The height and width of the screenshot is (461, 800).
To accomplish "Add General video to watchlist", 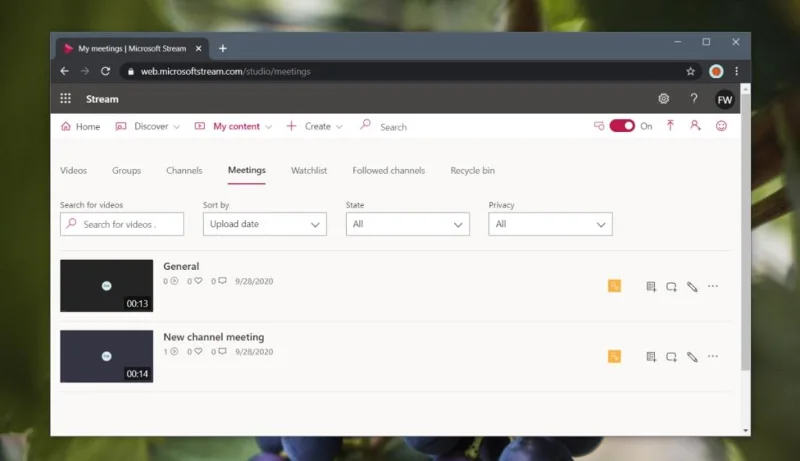I will (671, 287).
